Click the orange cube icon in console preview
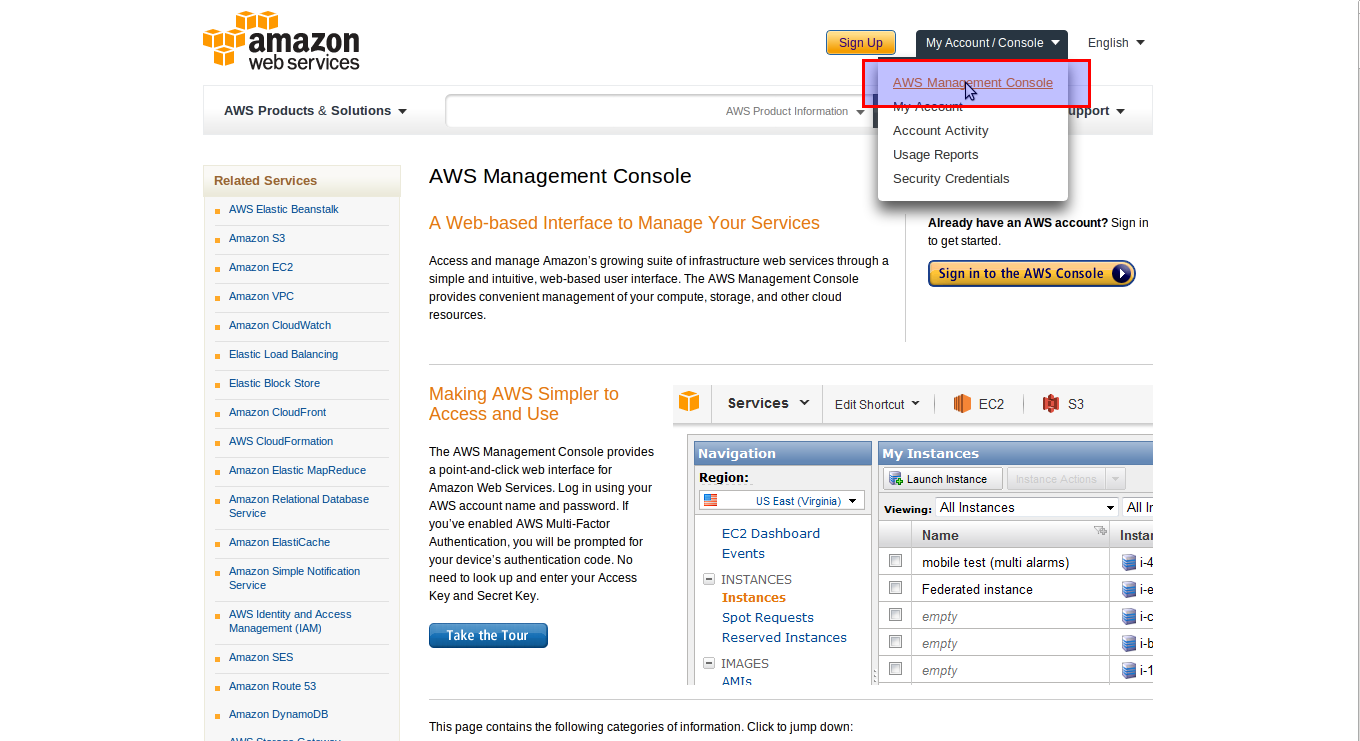Image resolution: width=1360 pixels, height=741 pixels. [689, 402]
